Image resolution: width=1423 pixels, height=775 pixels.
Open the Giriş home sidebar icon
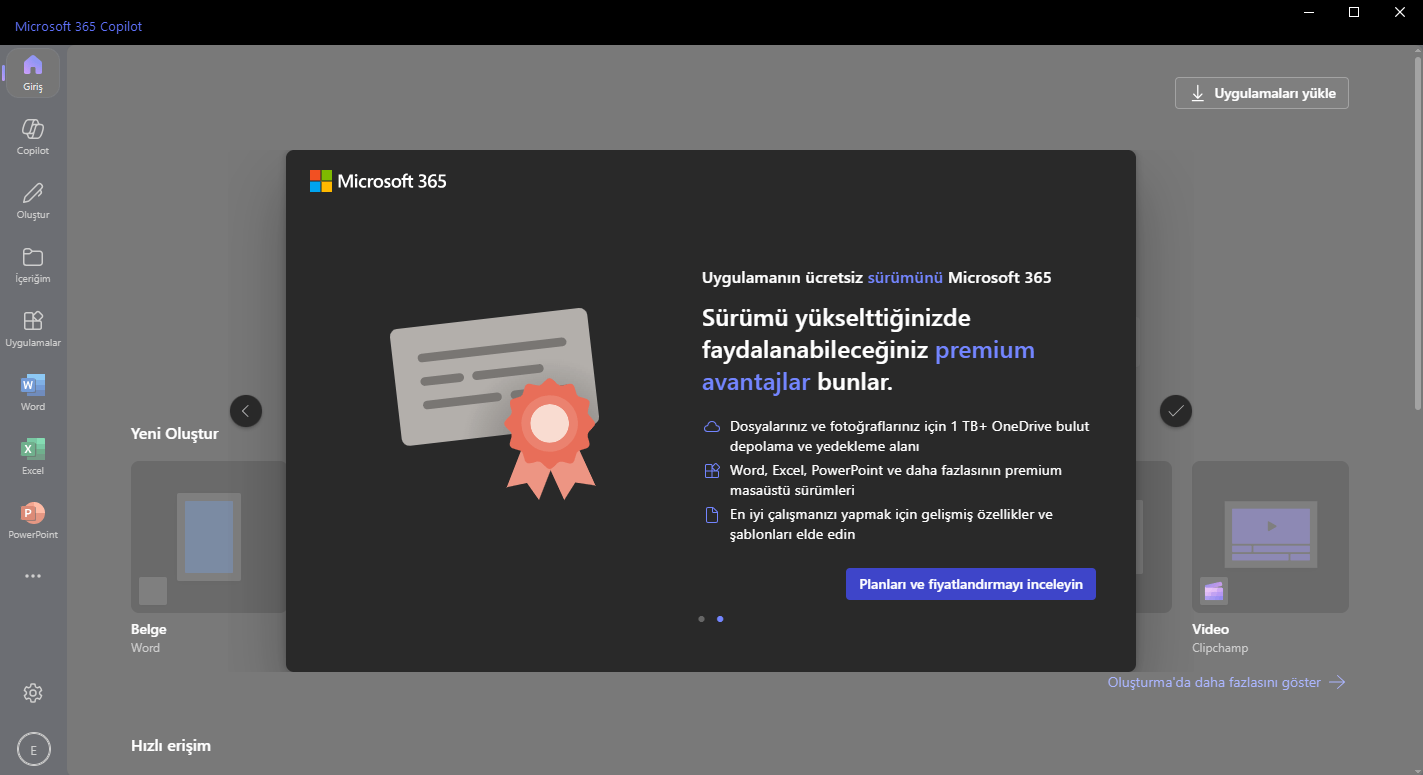[x=33, y=73]
